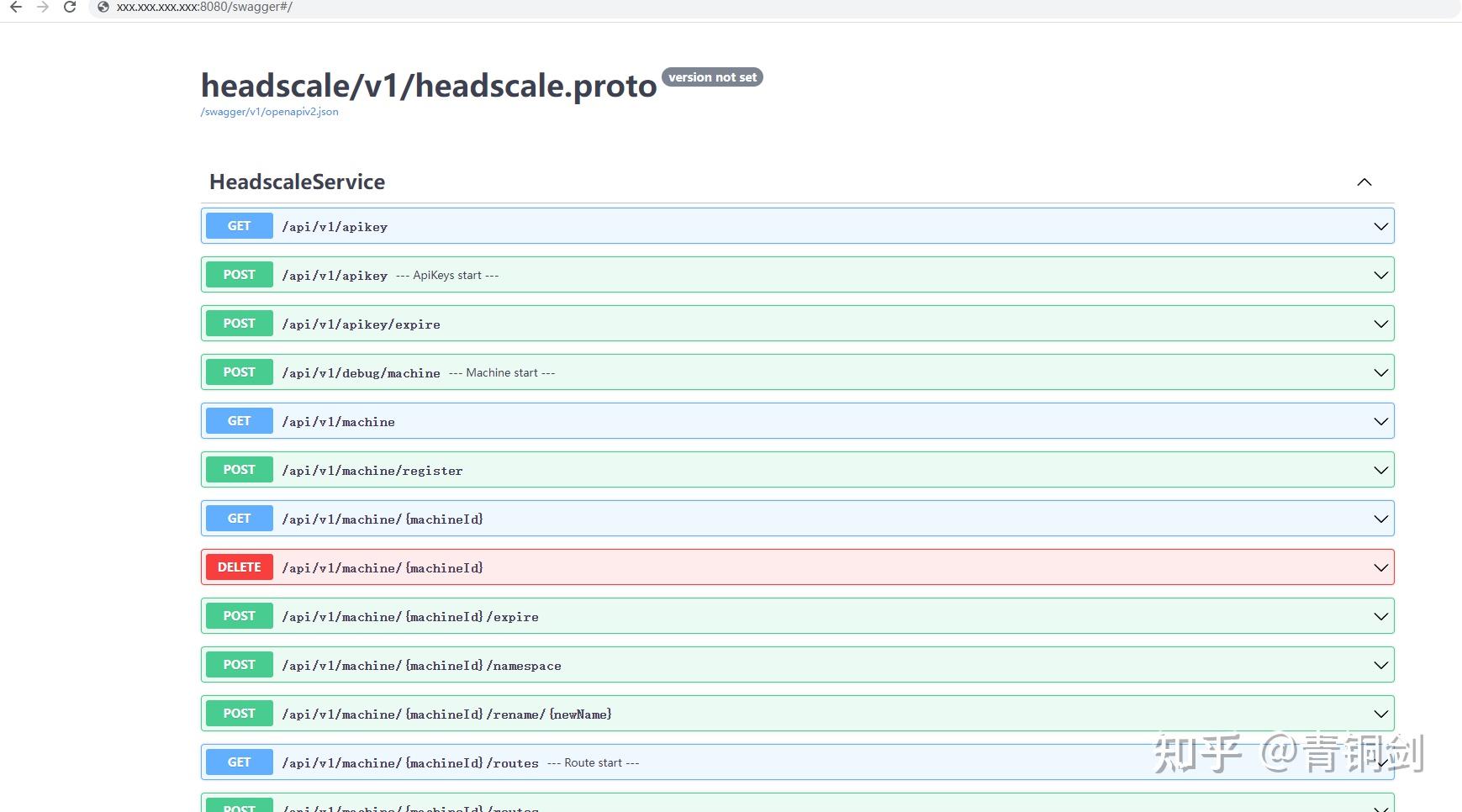Expand chevron for GET /api/v1/machine
This screenshot has height=812, width=1462.
coord(1380,421)
